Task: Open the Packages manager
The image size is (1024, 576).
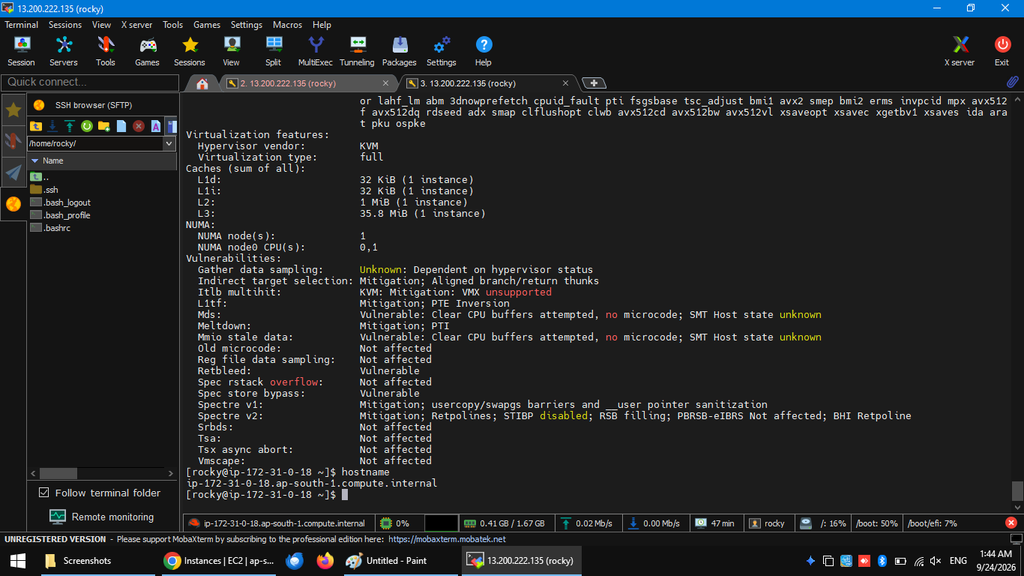Action: pos(399,51)
